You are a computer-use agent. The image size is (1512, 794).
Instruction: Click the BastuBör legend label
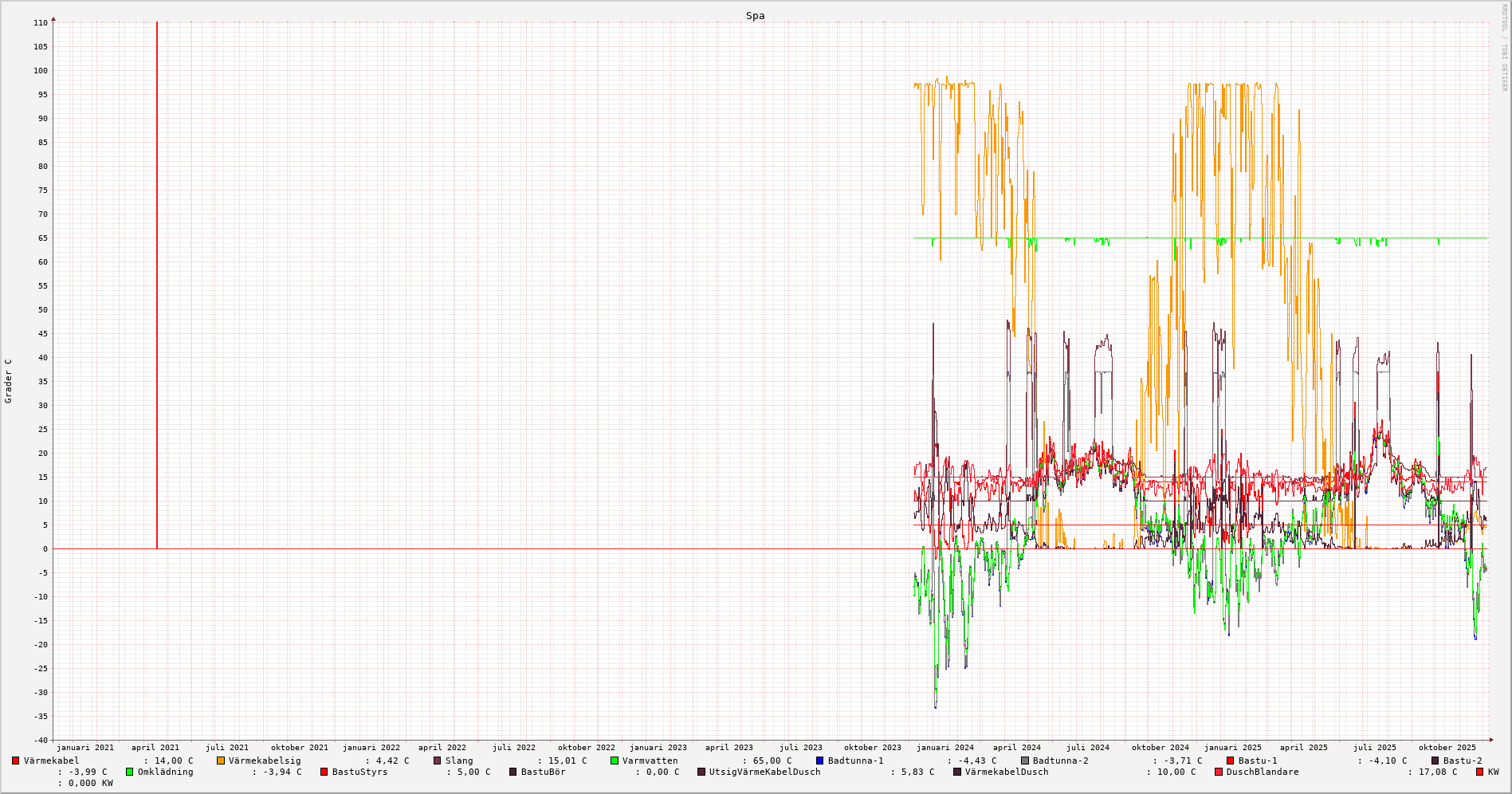pos(543,772)
